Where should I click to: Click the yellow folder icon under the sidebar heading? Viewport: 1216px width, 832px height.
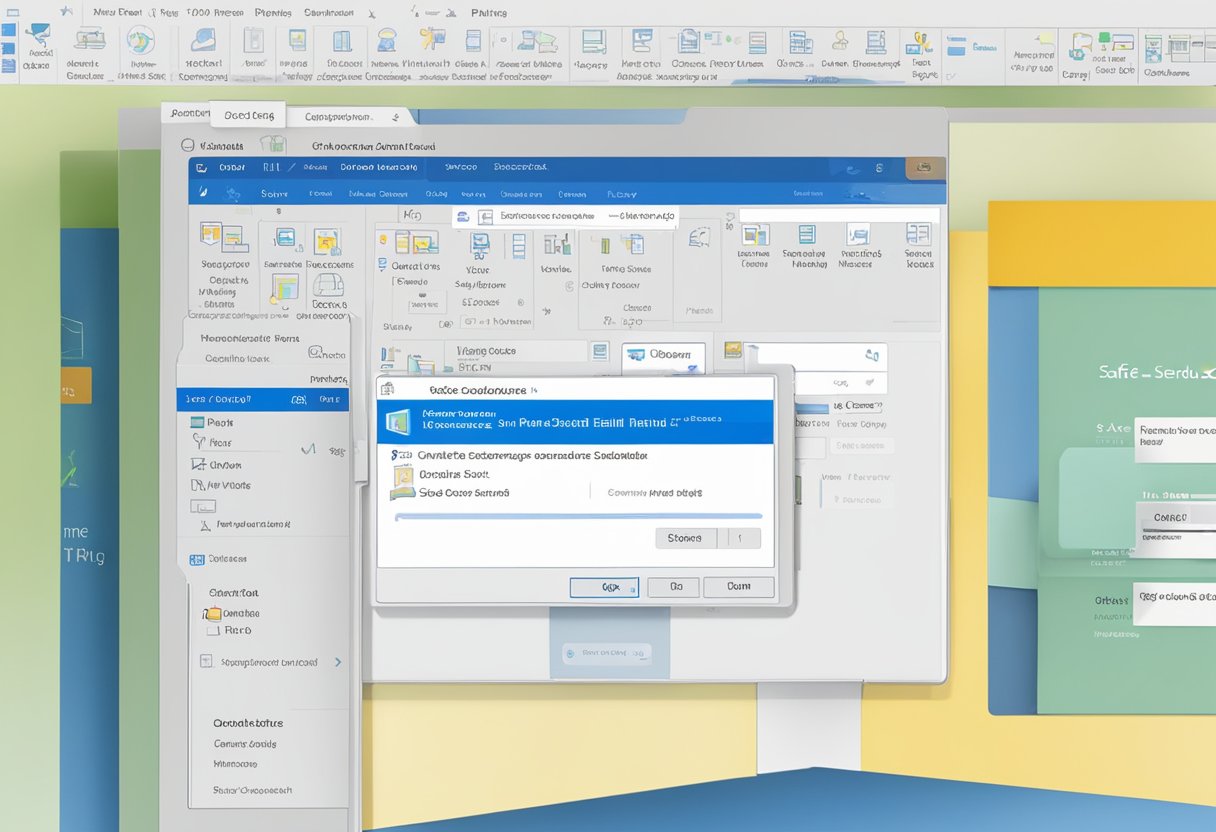point(213,613)
